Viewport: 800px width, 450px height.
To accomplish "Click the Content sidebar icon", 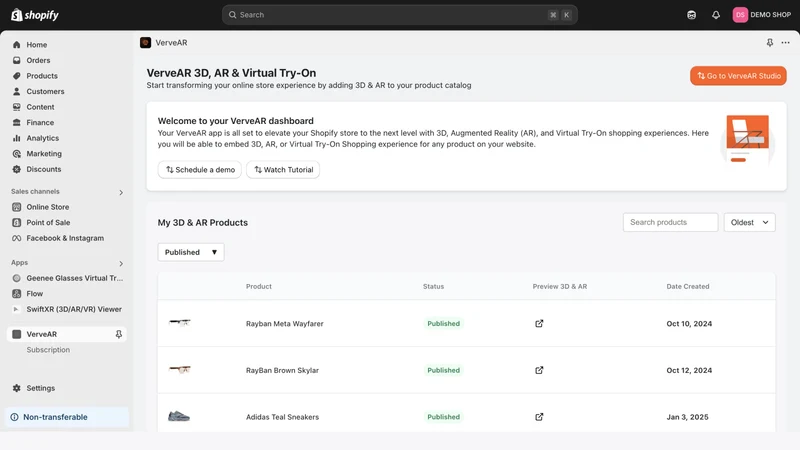I will [x=17, y=107].
